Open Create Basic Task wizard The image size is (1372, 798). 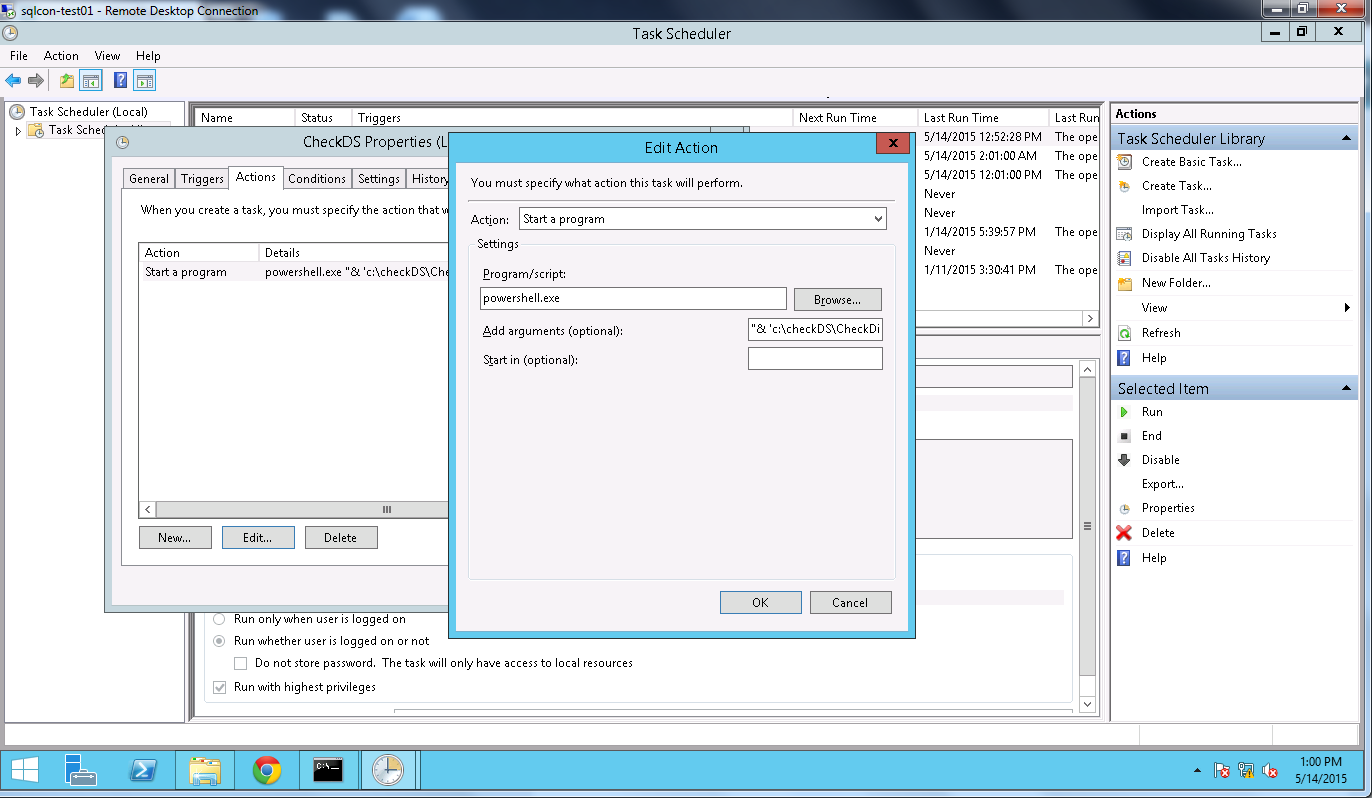coord(1191,162)
